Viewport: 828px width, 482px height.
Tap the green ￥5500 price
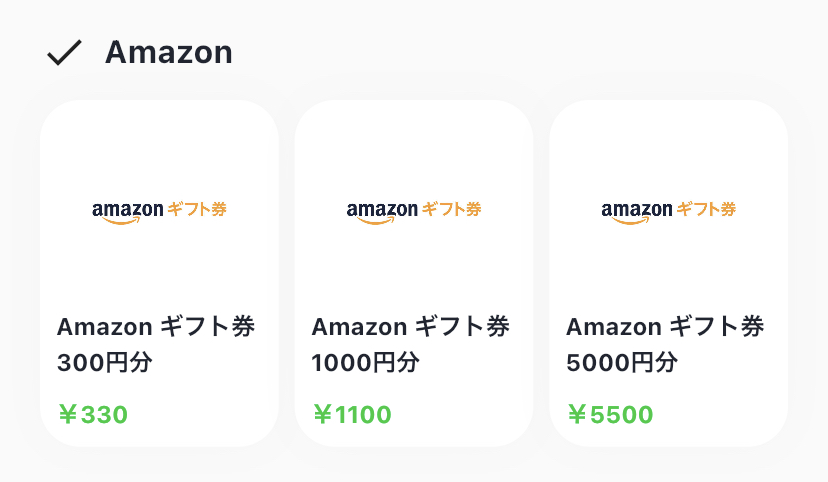[610, 414]
